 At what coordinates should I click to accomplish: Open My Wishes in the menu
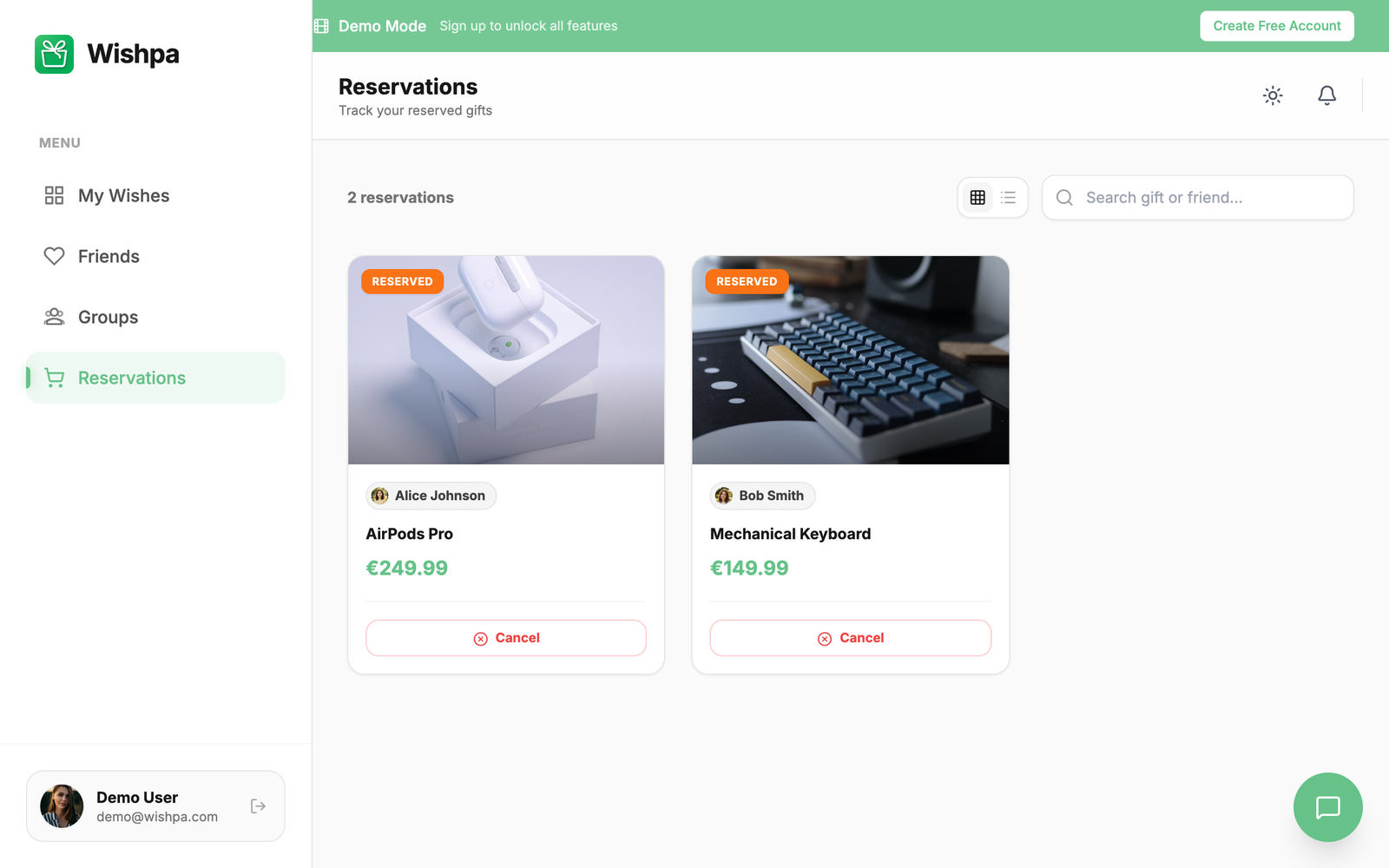[x=155, y=195]
